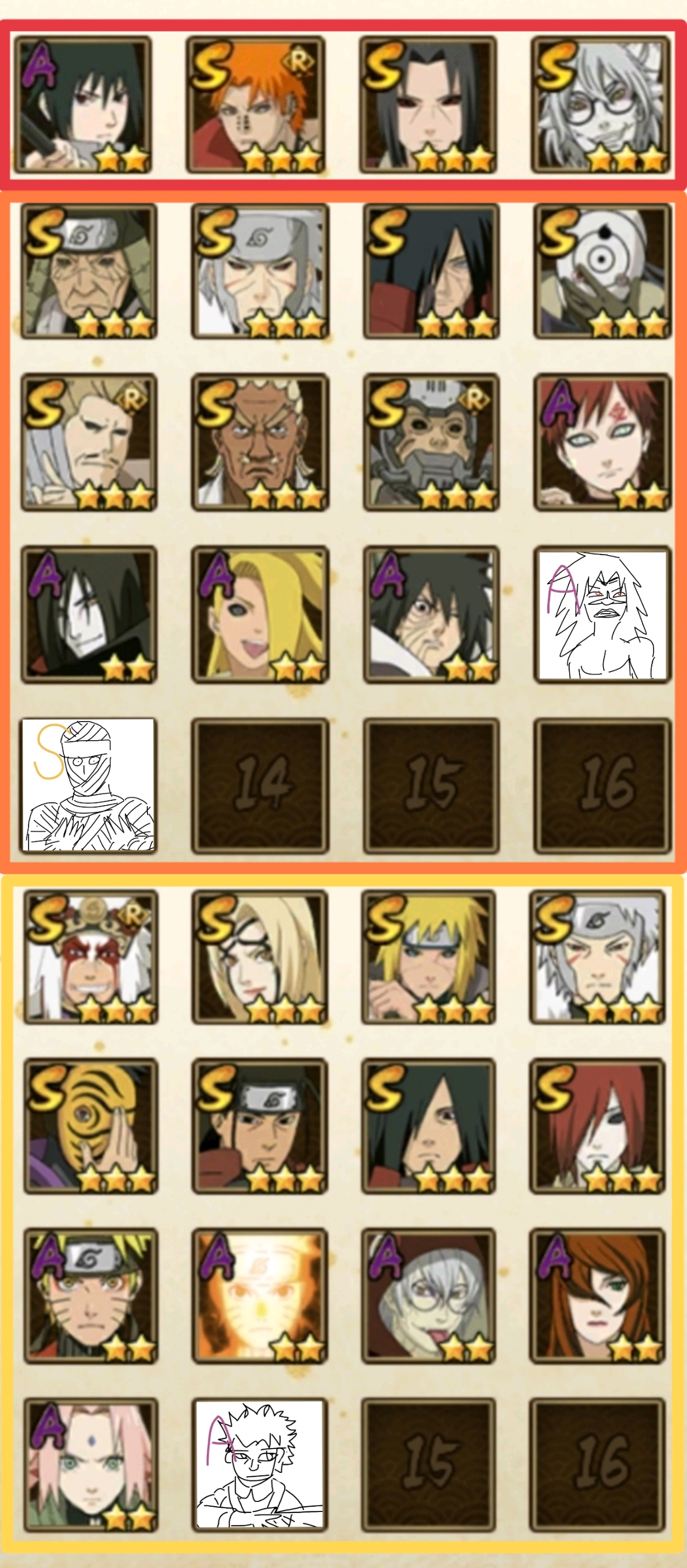Select Hashirama portrait with Leaf headband

point(260,1126)
